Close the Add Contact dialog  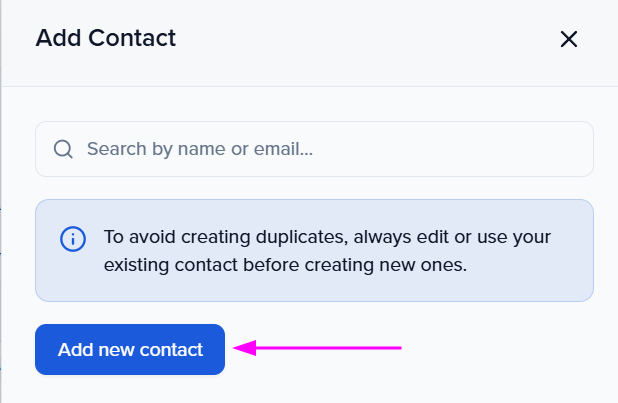[x=569, y=39]
